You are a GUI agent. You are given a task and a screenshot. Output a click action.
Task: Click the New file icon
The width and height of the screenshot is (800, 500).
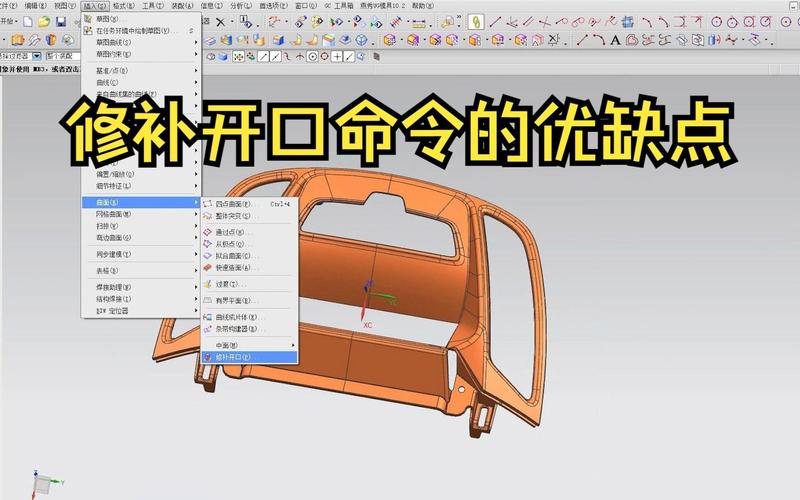click(28, 21)
